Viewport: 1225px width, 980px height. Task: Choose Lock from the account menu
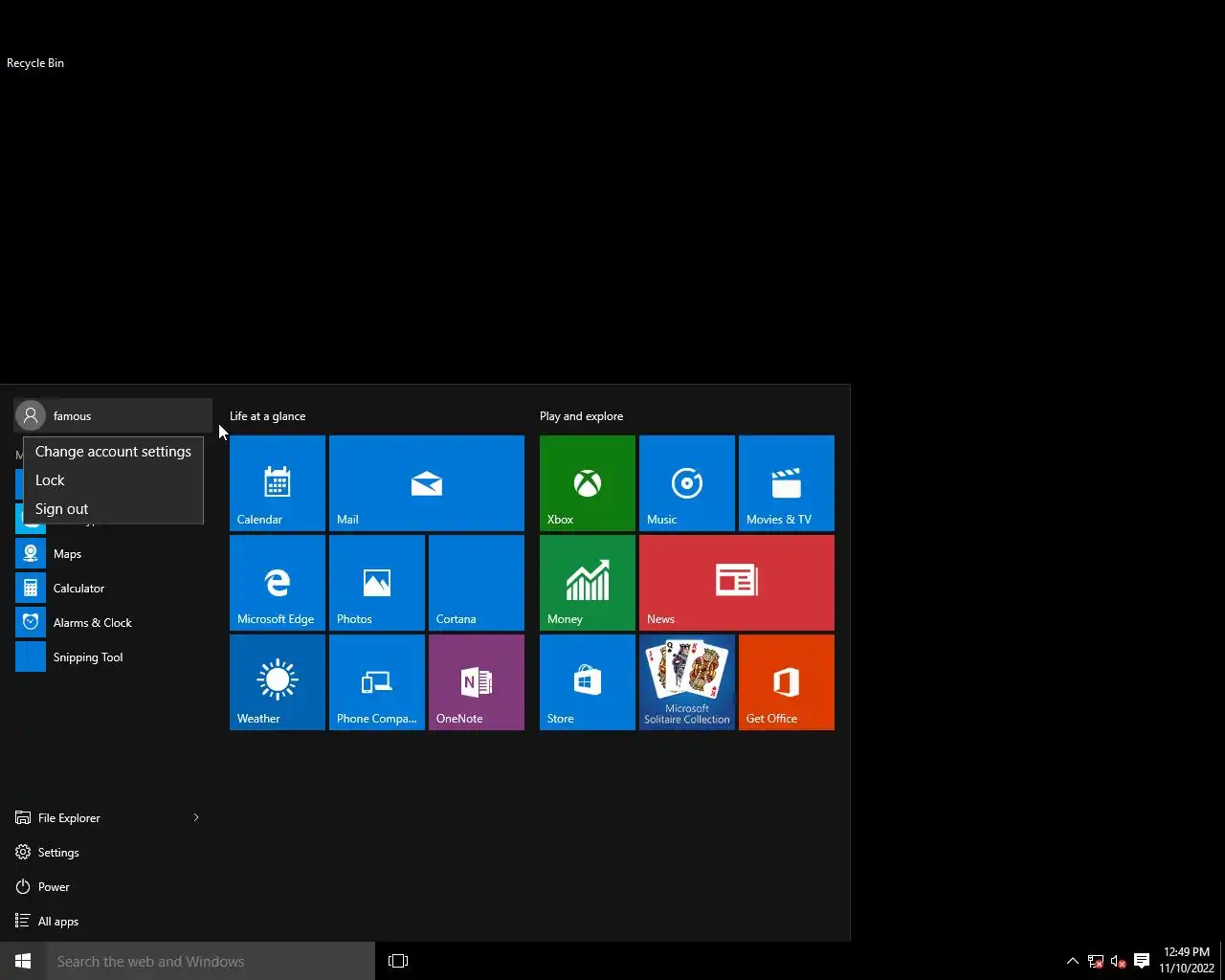pyautogui.click(x=113, y=480)
